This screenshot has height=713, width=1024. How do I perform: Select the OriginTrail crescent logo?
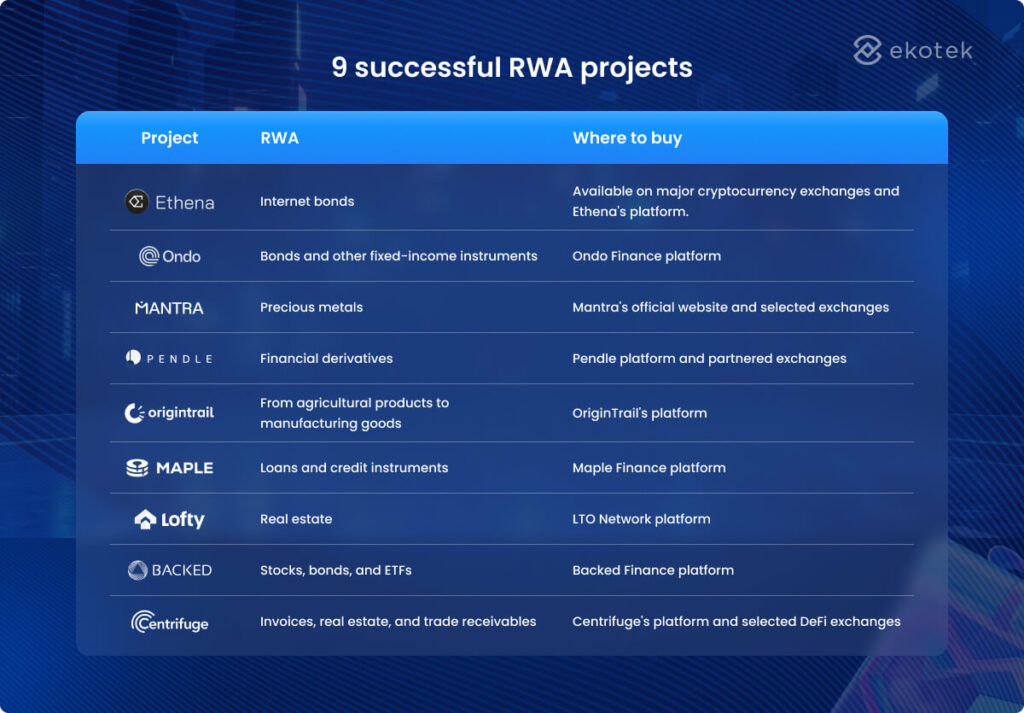tap(135, 412)
